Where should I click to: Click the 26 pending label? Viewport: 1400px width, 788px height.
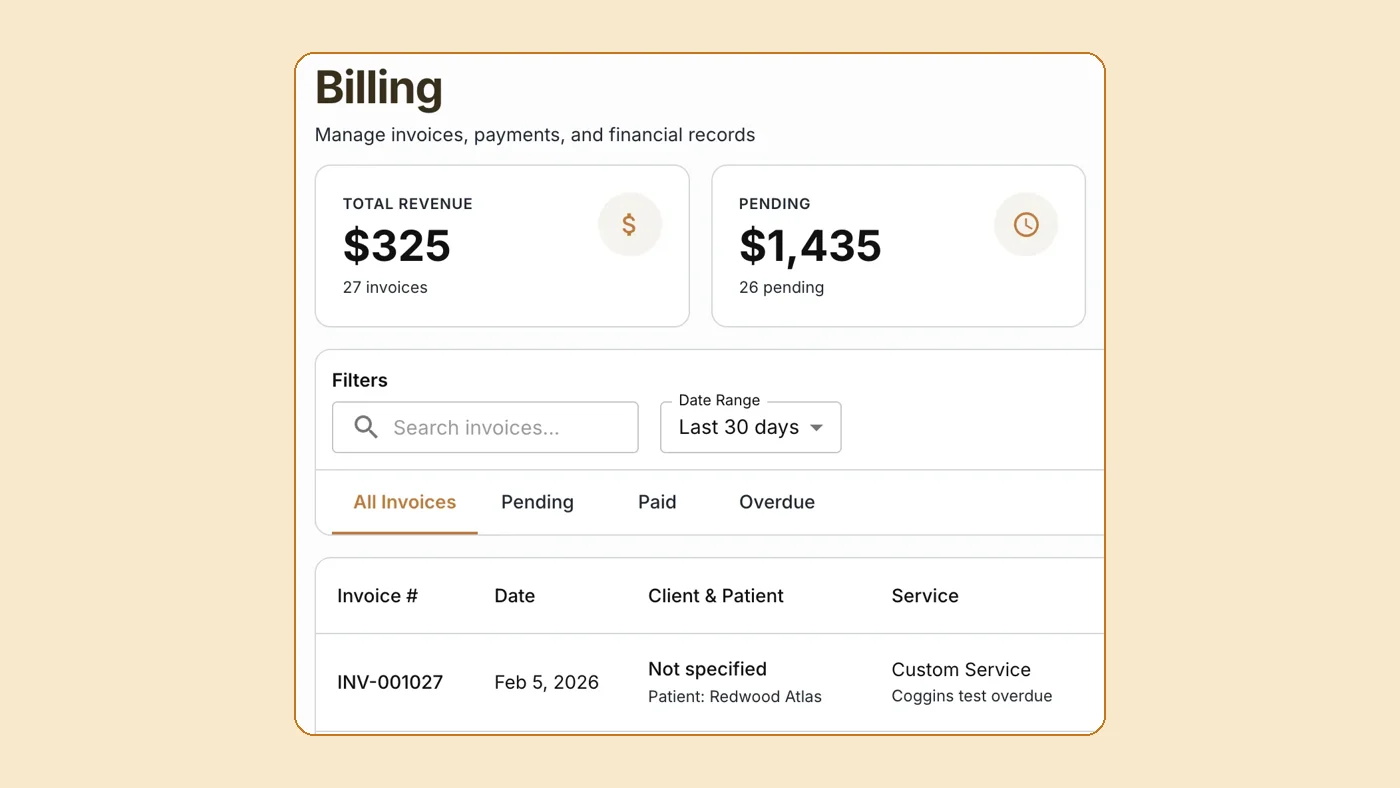click(x=782, y=287)
